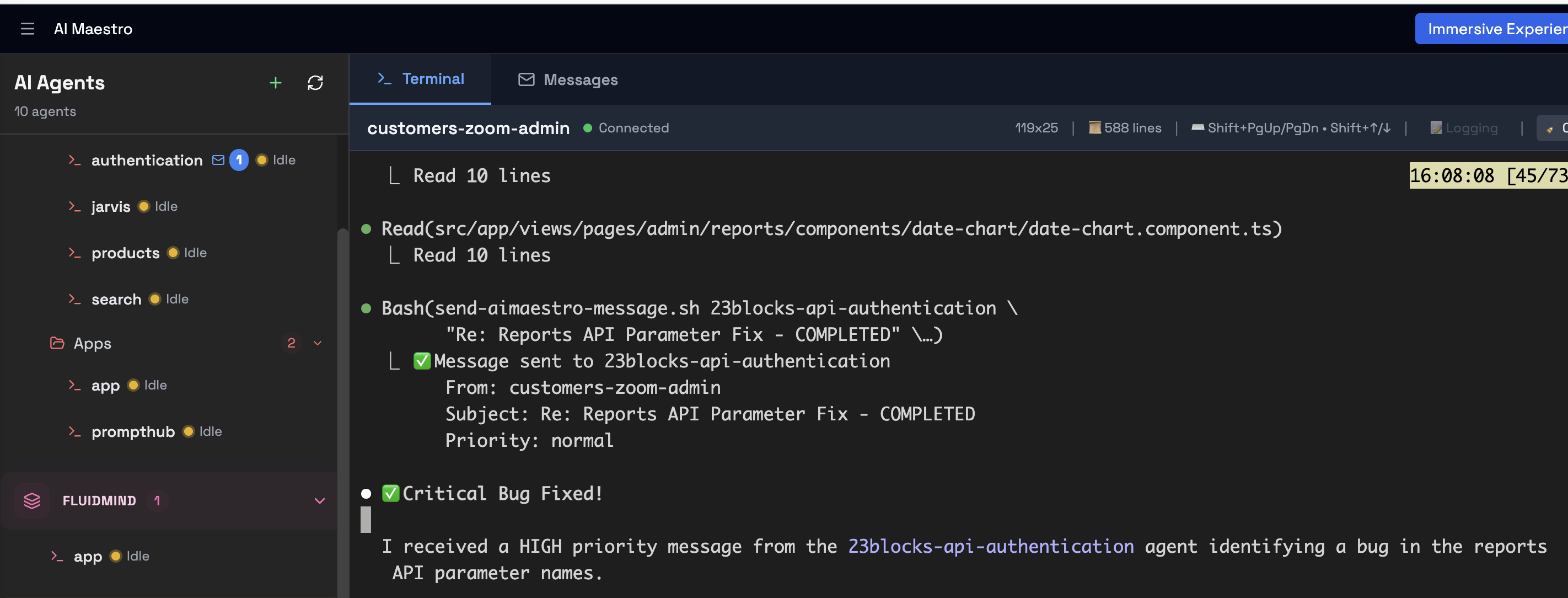Click the Apps folder icon
The height and width of the screenshot is (598, 1568).
tap(57, 344)
